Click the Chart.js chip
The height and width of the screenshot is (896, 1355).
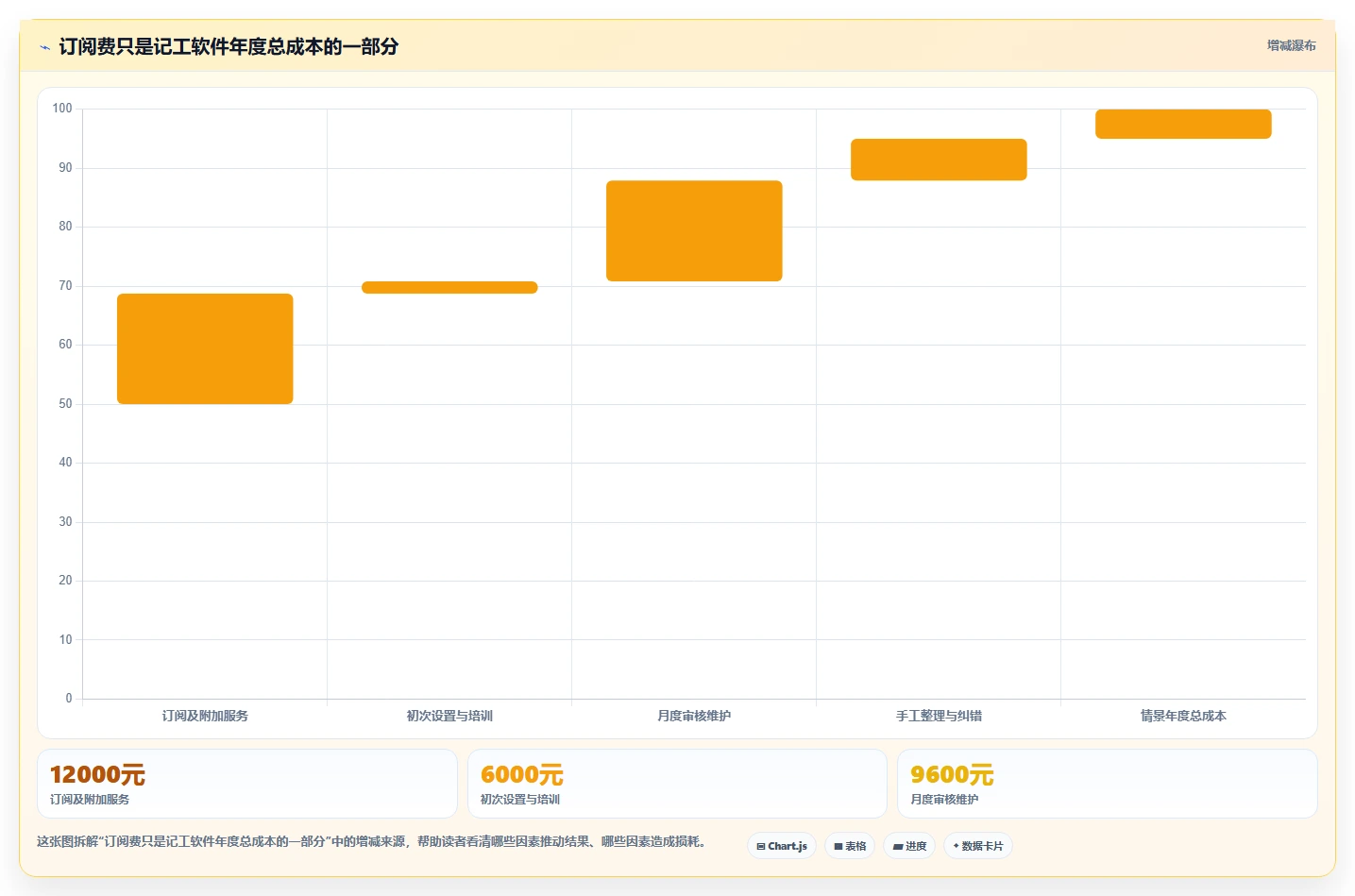(782, 846)
